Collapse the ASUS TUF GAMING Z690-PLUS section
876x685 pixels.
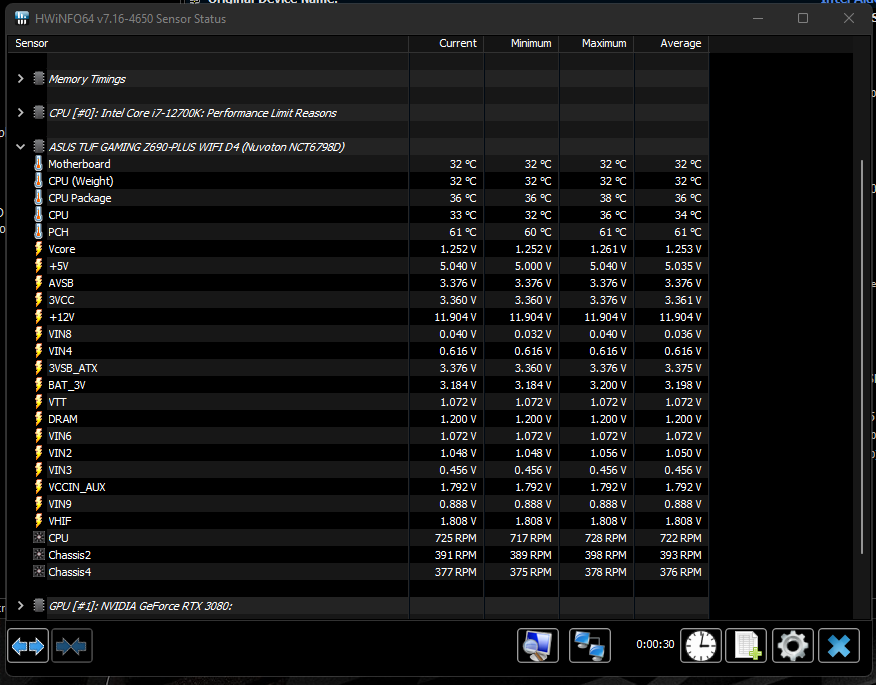tap(21, 147)
